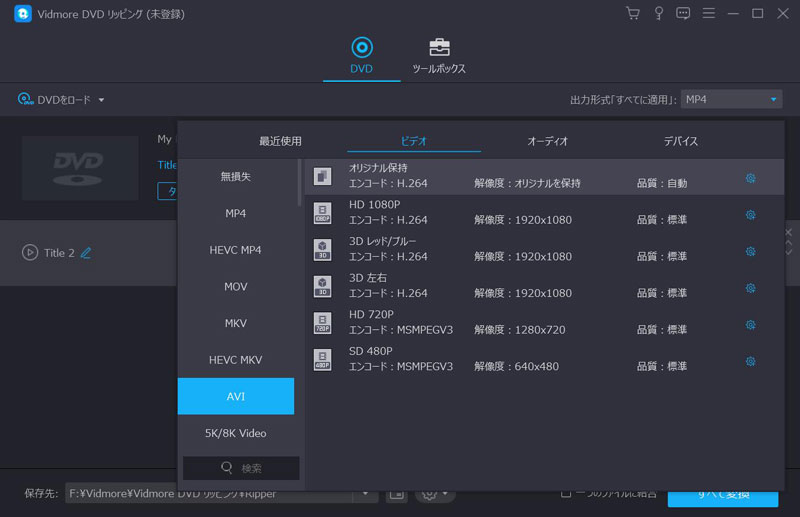Choose the HD 1080P preset
Screen dimensions: 800x517
(x=544, y=213)
